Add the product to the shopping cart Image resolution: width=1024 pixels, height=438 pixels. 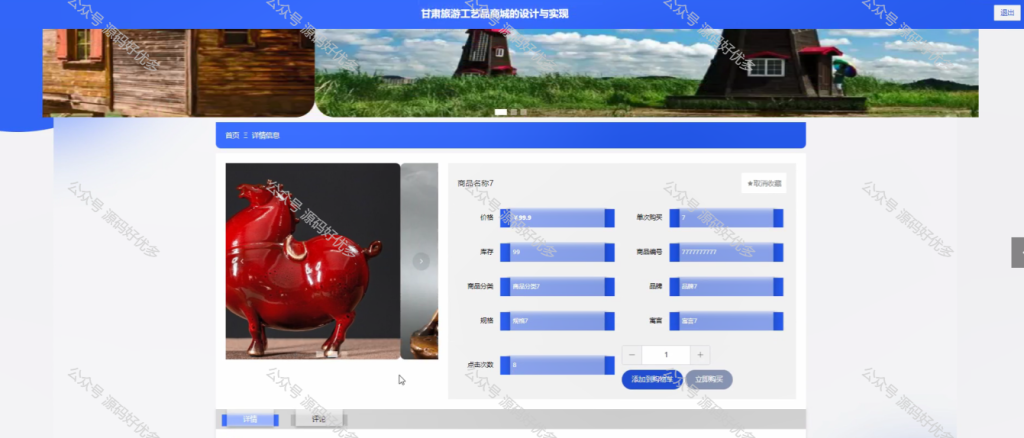click(x=652, y=379)
